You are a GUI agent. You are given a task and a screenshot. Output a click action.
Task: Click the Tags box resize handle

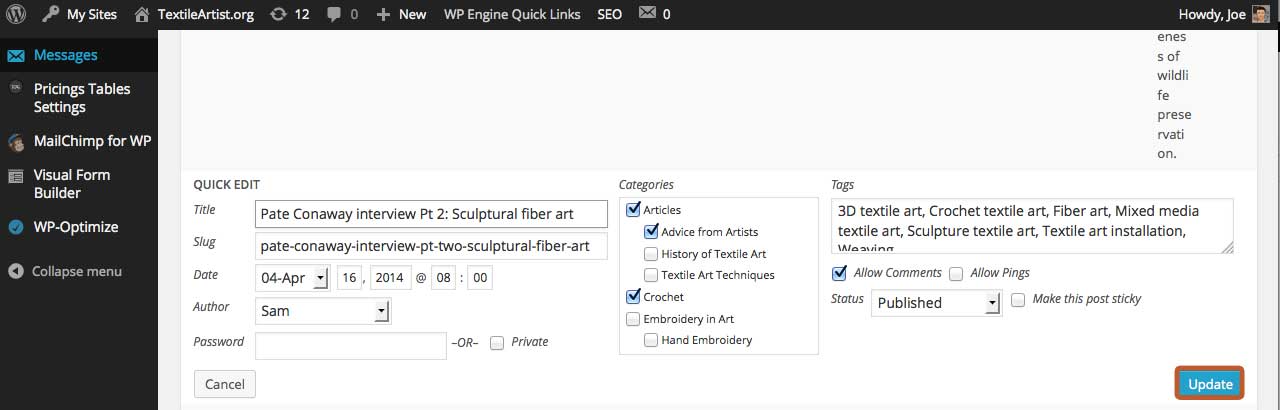tap(1227, 247)
